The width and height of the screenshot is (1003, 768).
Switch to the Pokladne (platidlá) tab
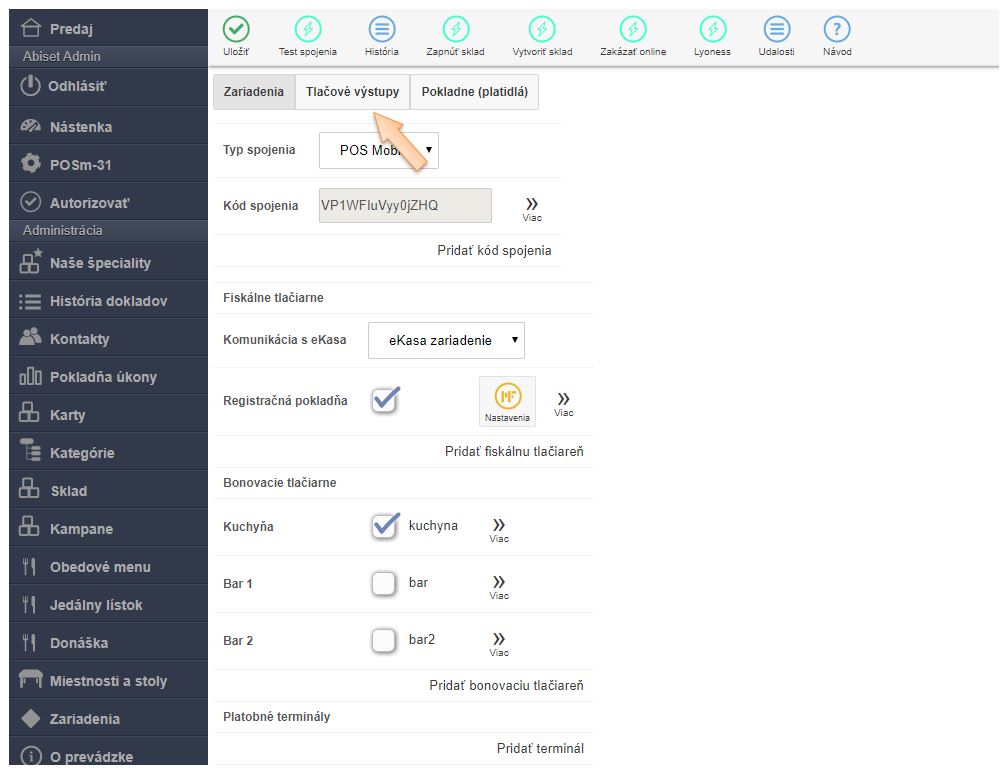tap(474, 92)
